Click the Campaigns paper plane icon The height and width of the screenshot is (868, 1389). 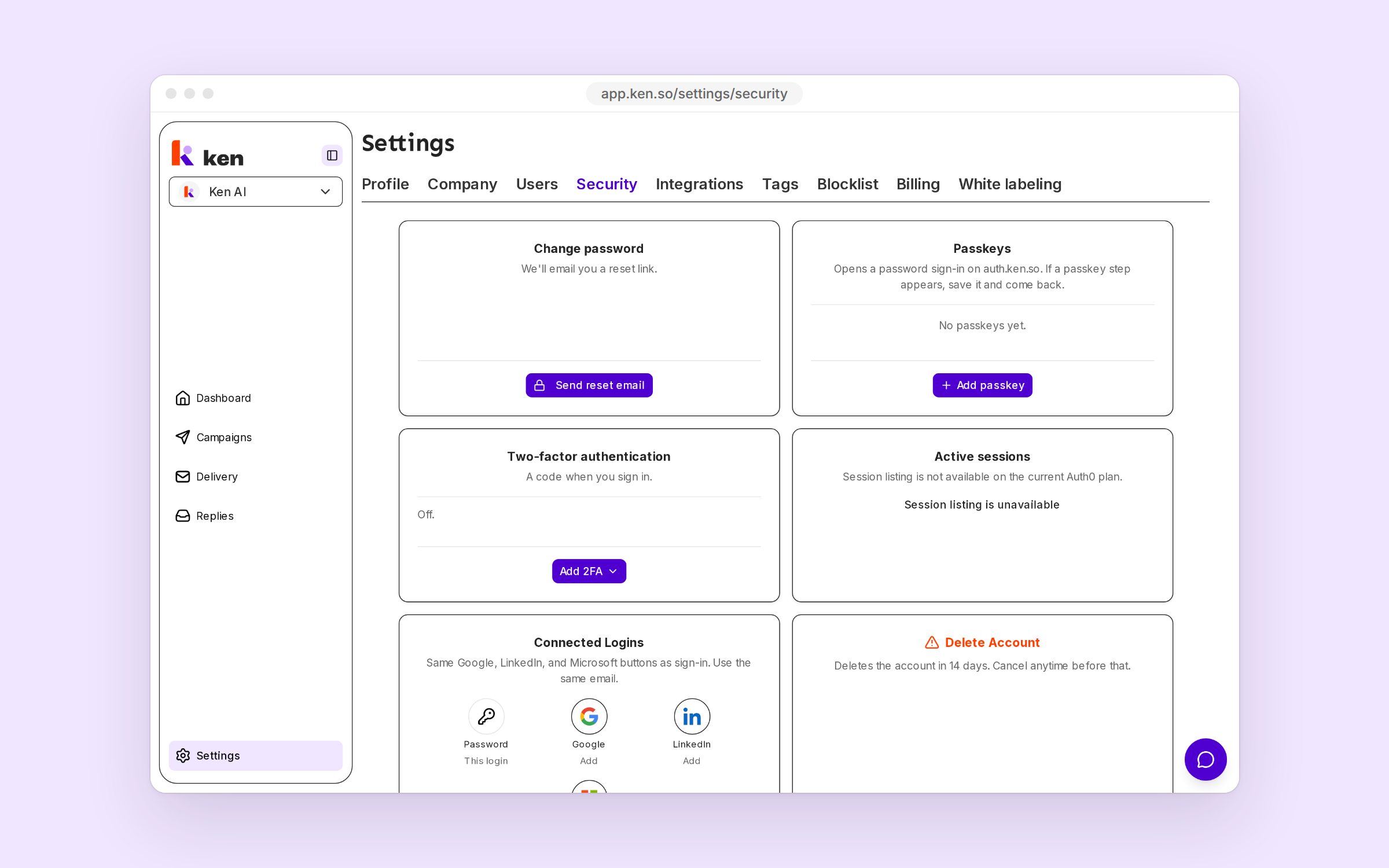point(183,437)
